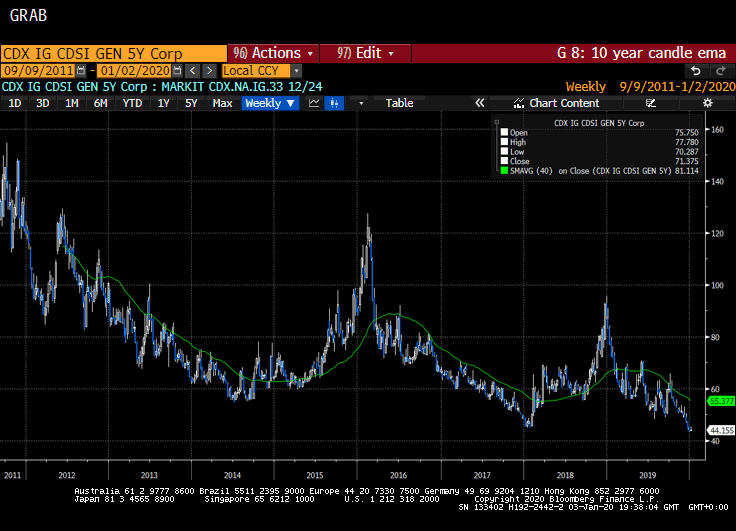Toggle the Open series checkbox
Image resolution: width=736 pixels, height=531 pixels.
pyautogui.click(x=505, y=132)
